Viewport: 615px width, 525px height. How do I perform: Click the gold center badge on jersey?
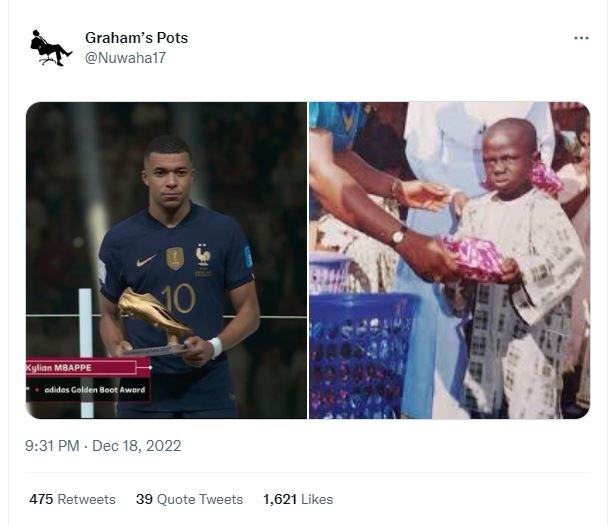point(175,257)
